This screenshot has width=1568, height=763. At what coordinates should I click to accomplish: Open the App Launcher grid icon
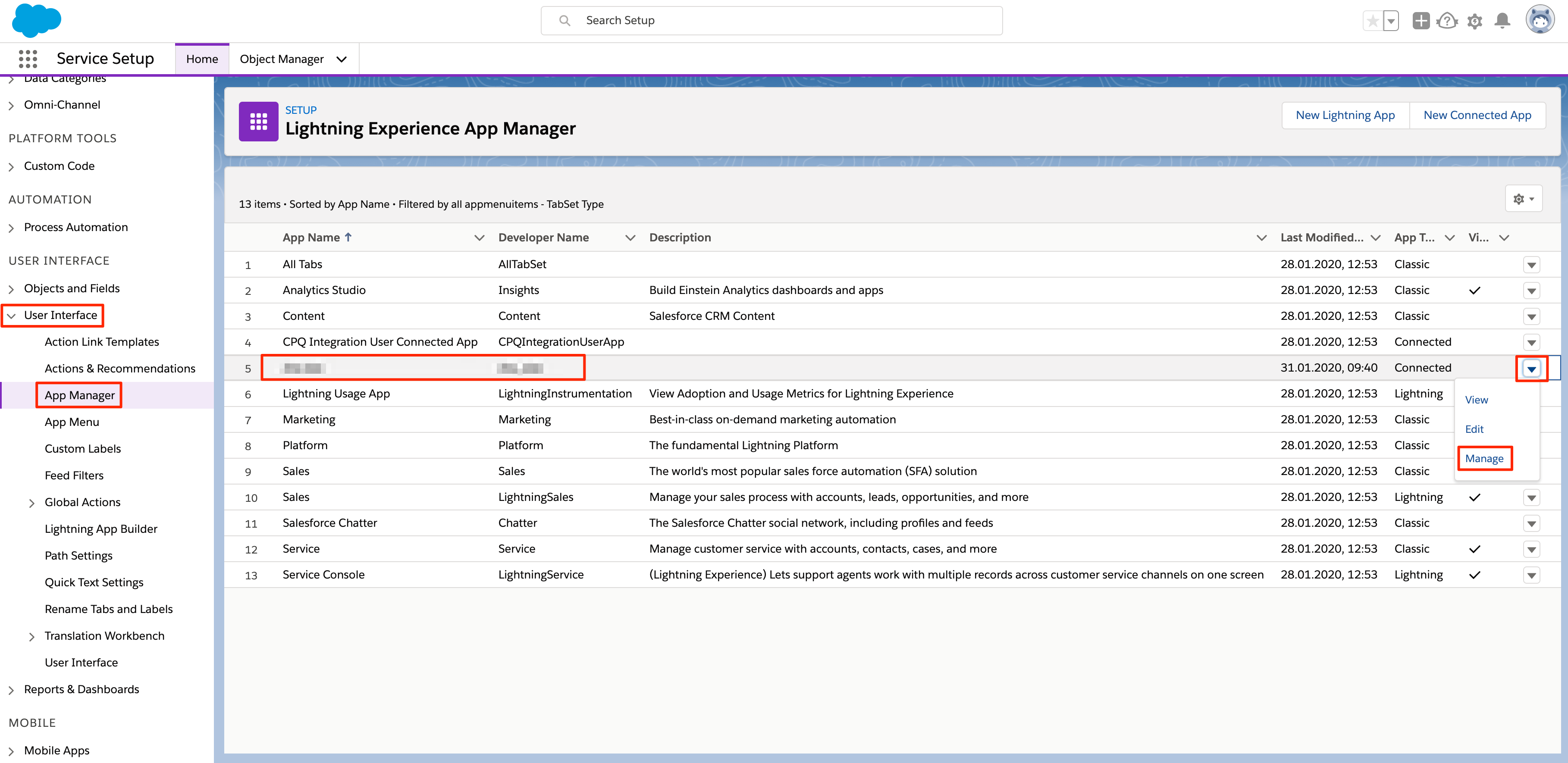coord(28,59)
